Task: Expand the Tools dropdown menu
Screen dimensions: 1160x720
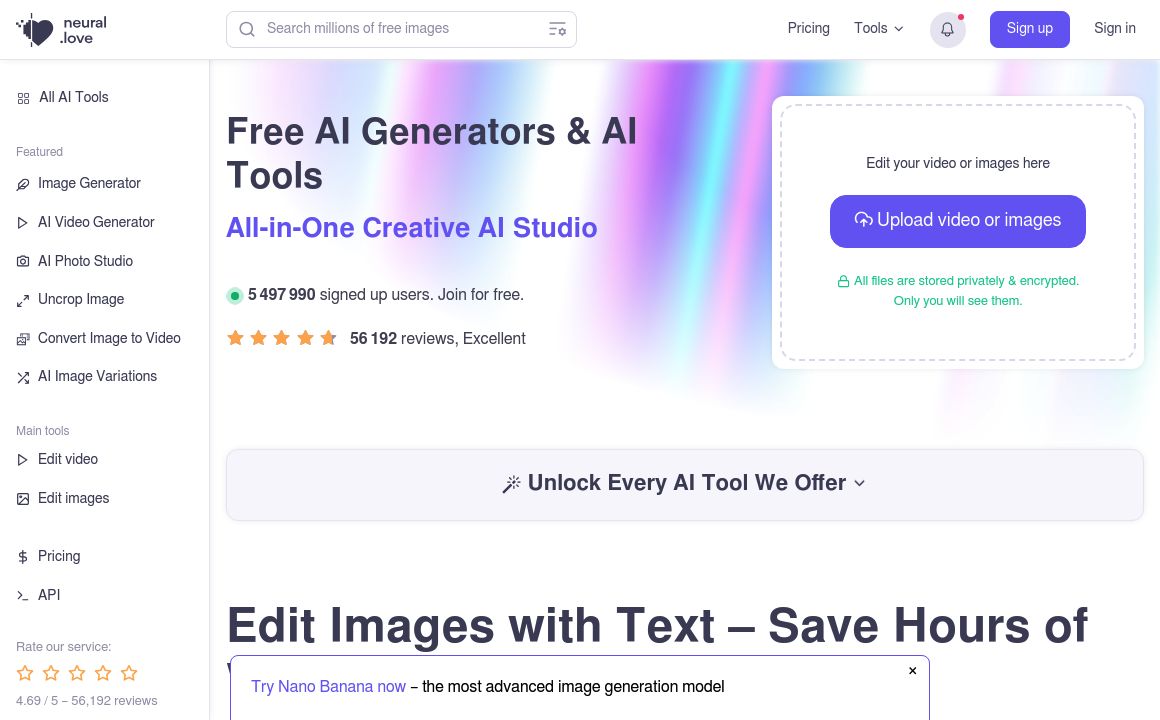Action: (878, 28)
